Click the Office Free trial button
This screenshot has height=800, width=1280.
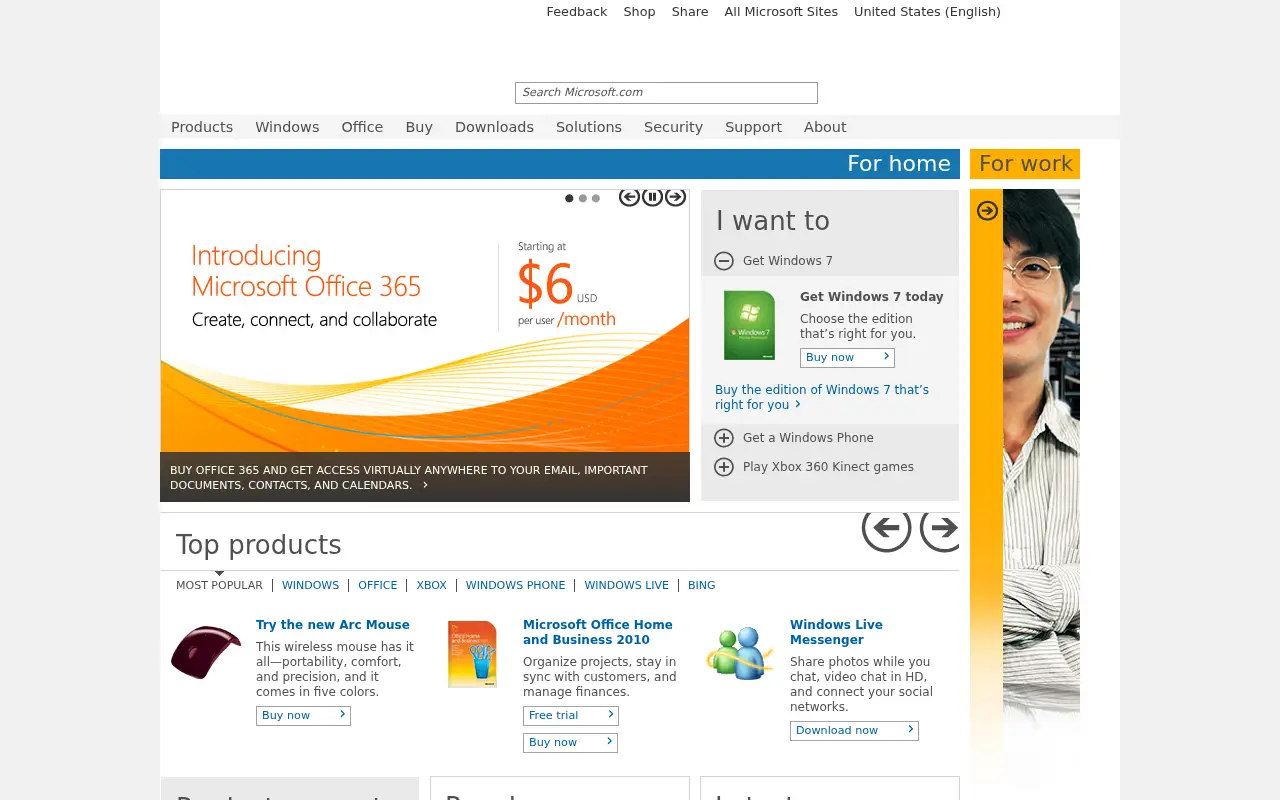click(571, 716)
